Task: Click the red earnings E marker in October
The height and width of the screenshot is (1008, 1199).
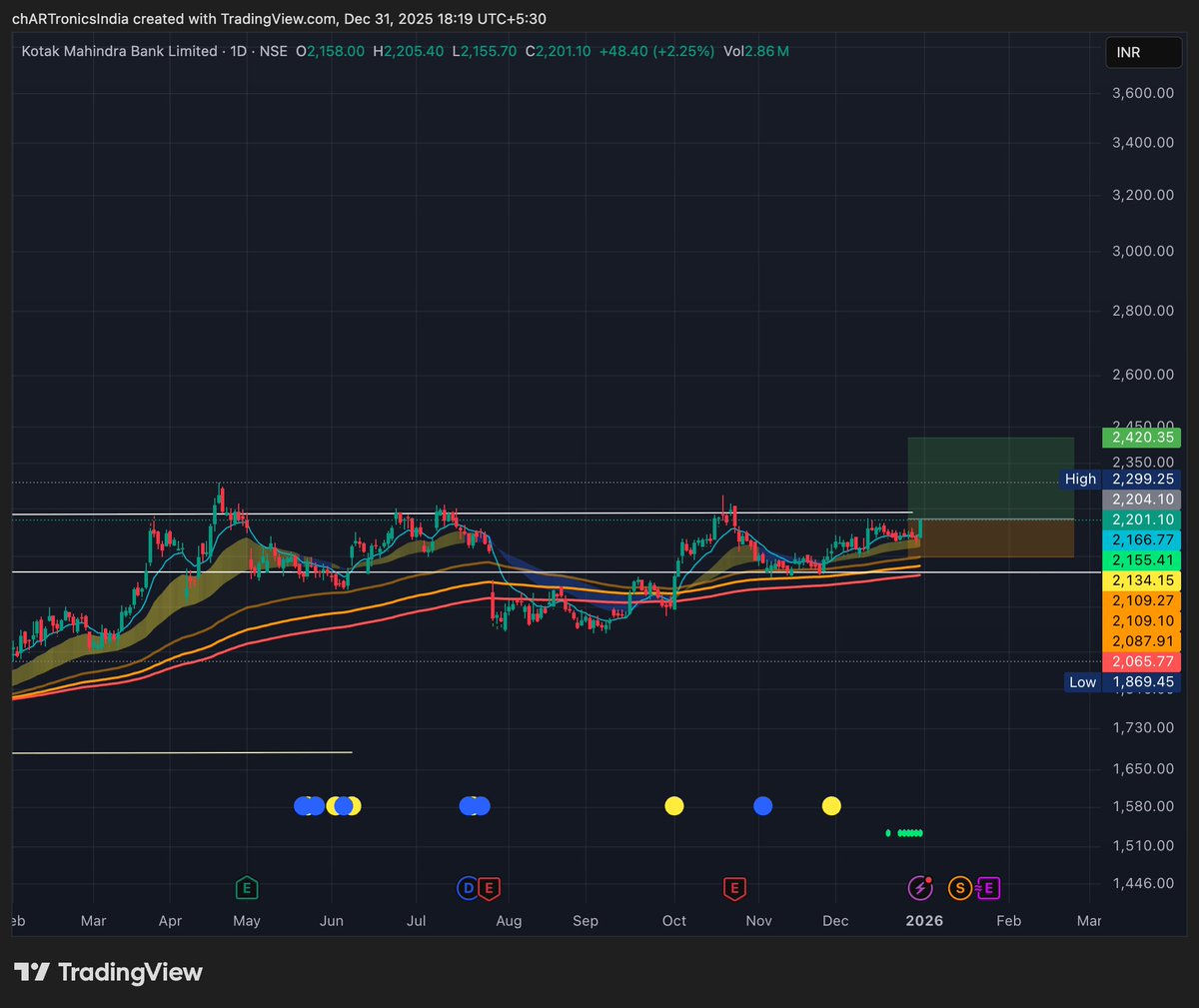Action: (x=734, y=887)
